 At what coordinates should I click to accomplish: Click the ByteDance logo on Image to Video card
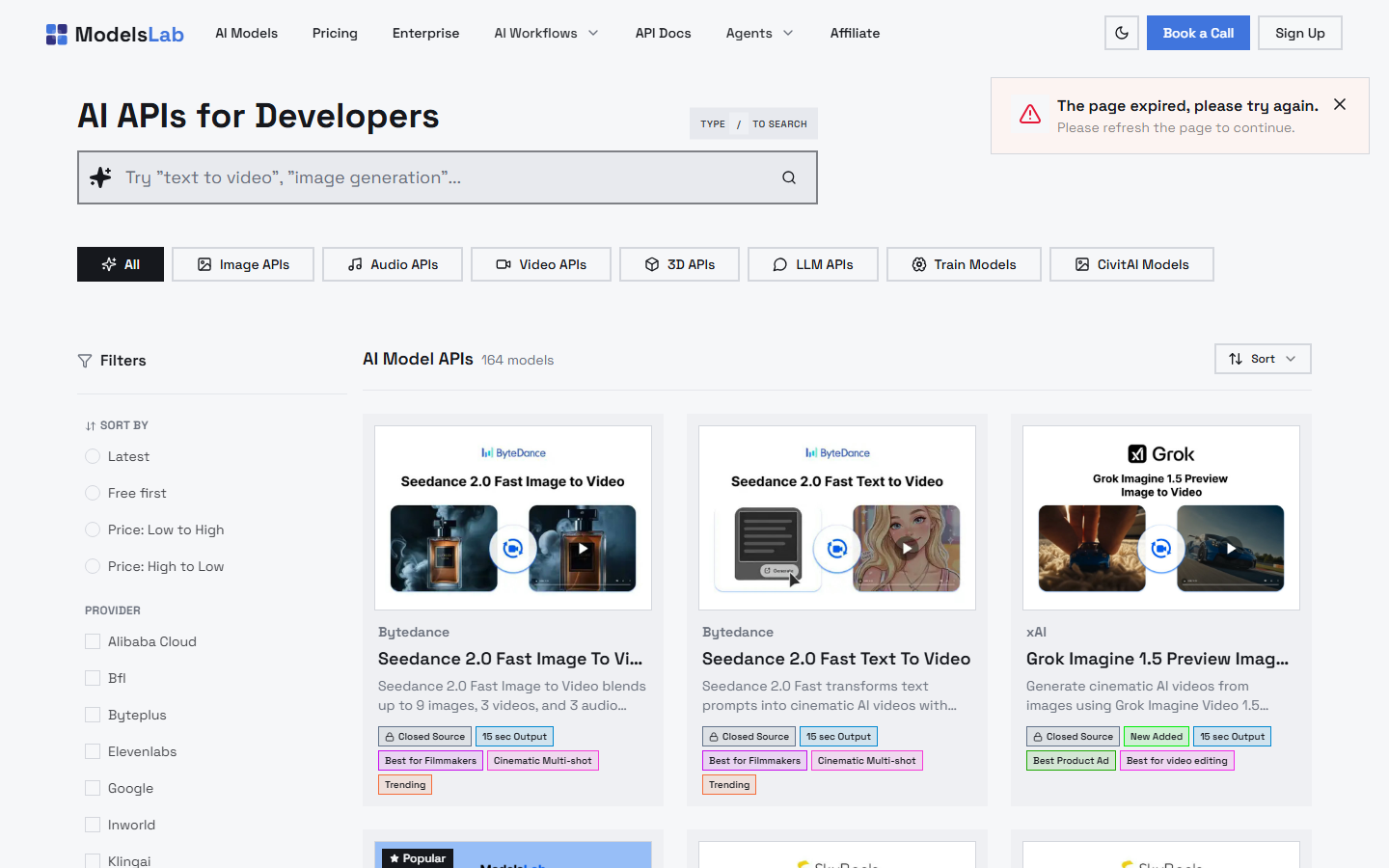coord(513,452)
